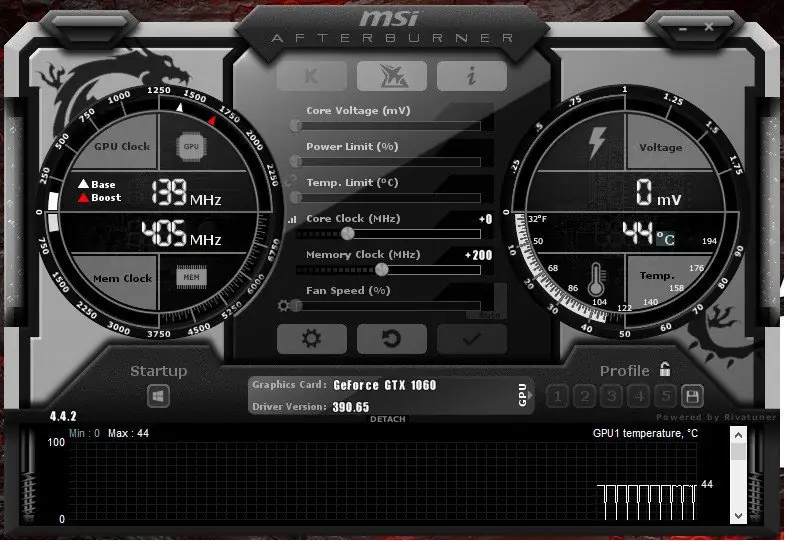Toggle the fan speed gear icon

(283, 305)
